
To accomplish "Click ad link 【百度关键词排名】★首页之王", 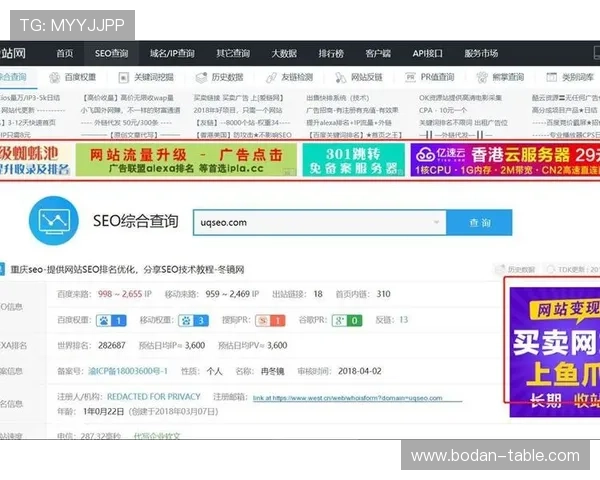I will 355,135.
